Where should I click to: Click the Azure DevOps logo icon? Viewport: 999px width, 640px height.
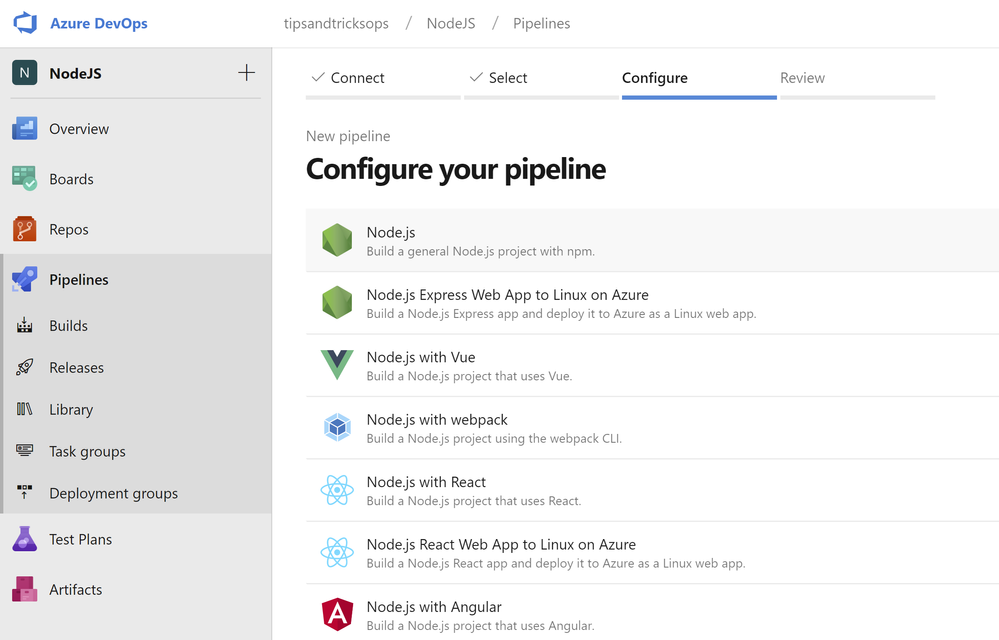(x=25, y=23)
